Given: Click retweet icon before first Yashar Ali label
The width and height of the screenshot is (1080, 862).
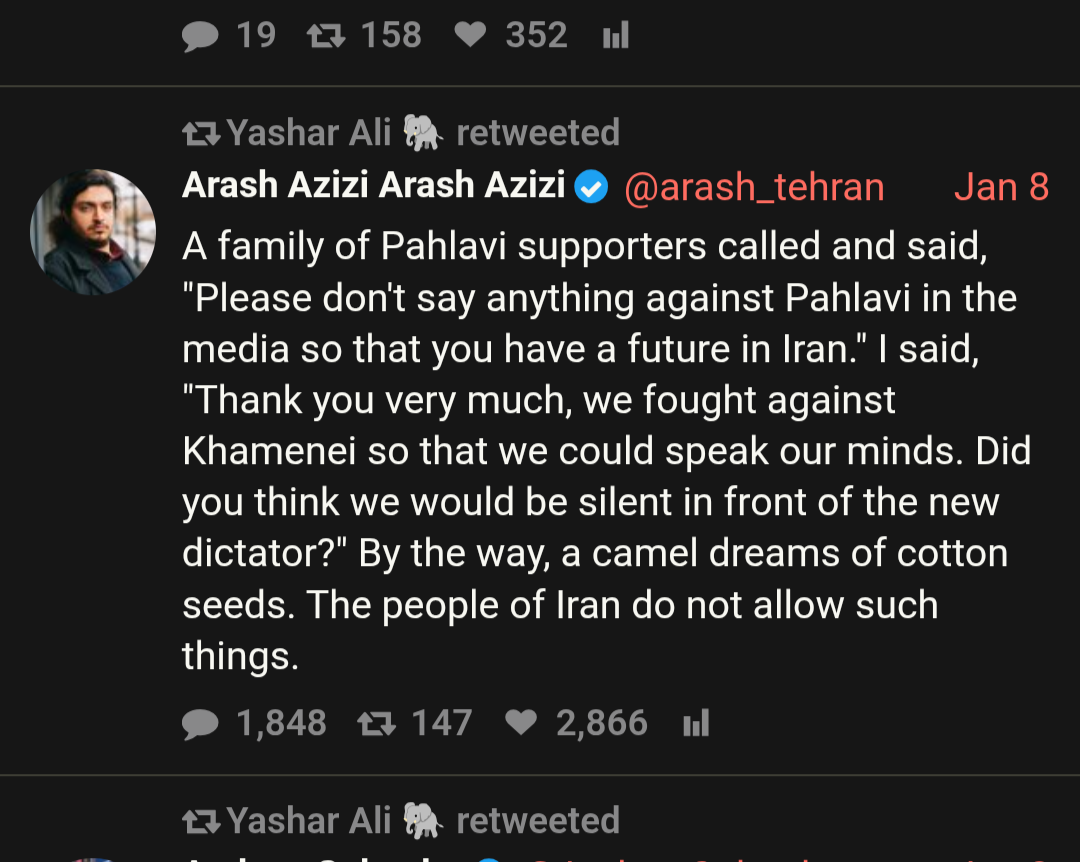Looking at the screenshot, I should [201, 132].
